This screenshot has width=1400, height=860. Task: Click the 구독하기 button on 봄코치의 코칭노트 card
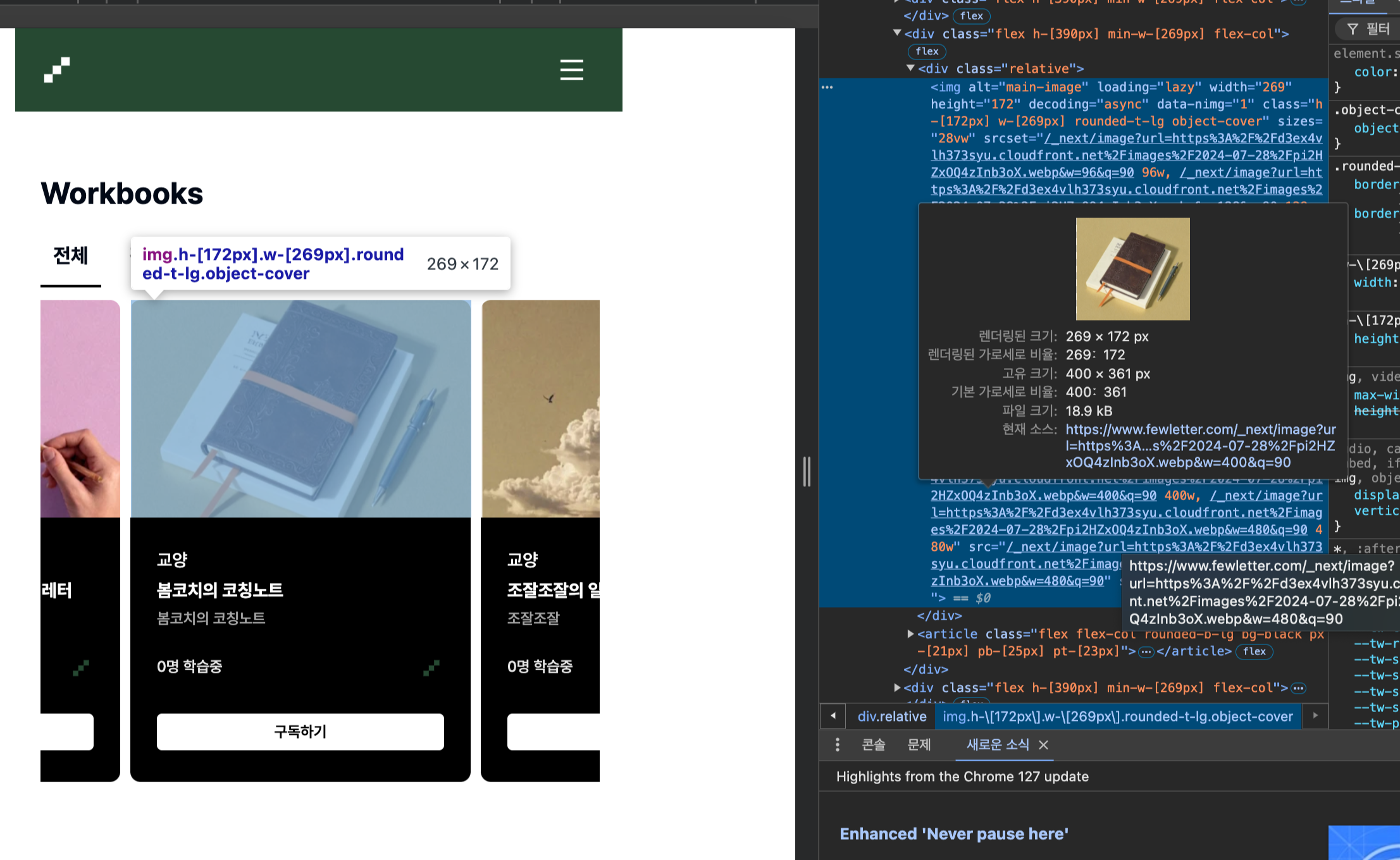click(x=300, y=732)
